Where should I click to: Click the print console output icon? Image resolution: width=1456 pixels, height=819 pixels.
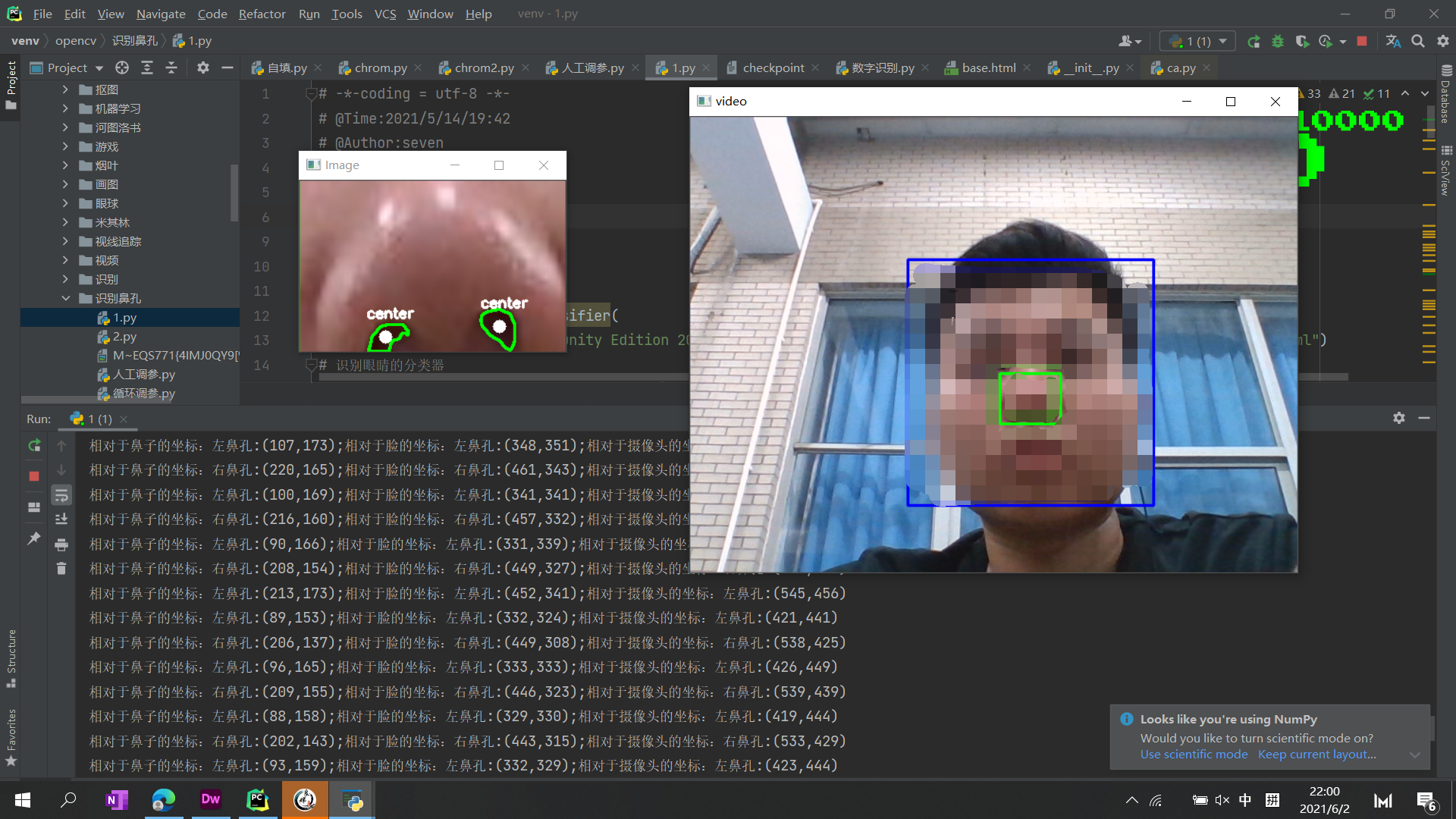[x=61, y=544]
